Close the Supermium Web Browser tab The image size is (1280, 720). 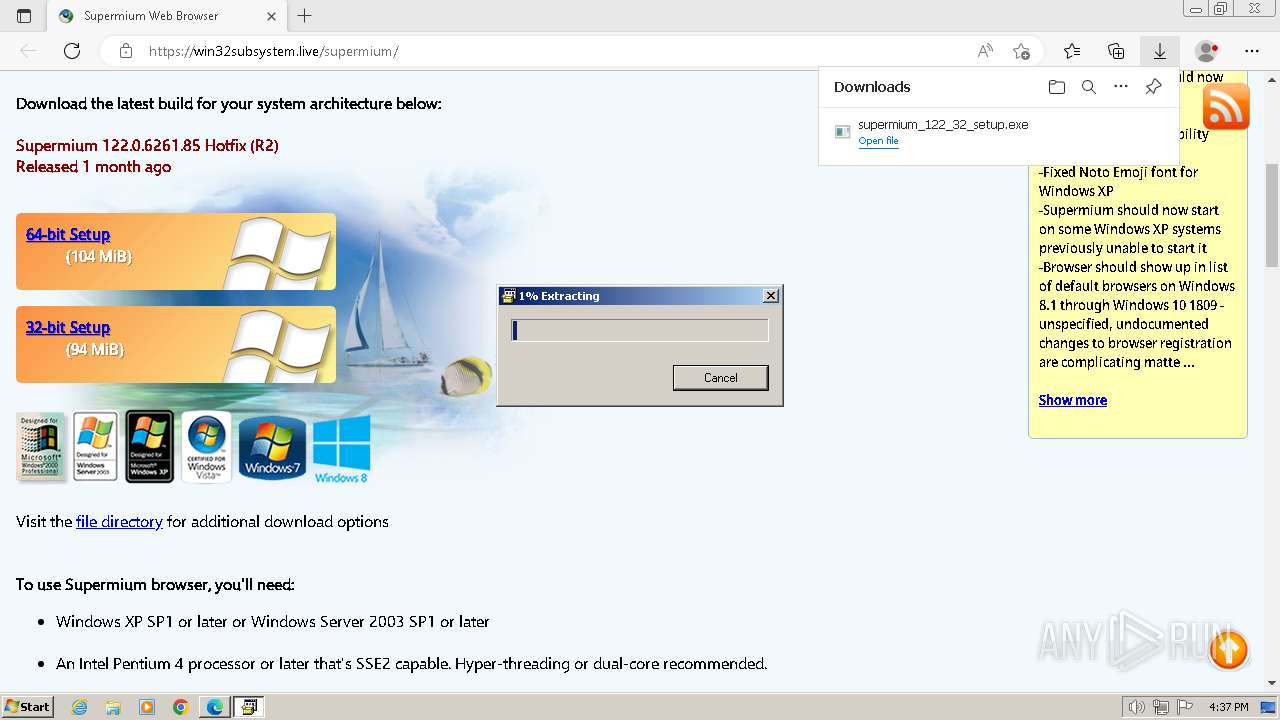coord(272,16)
